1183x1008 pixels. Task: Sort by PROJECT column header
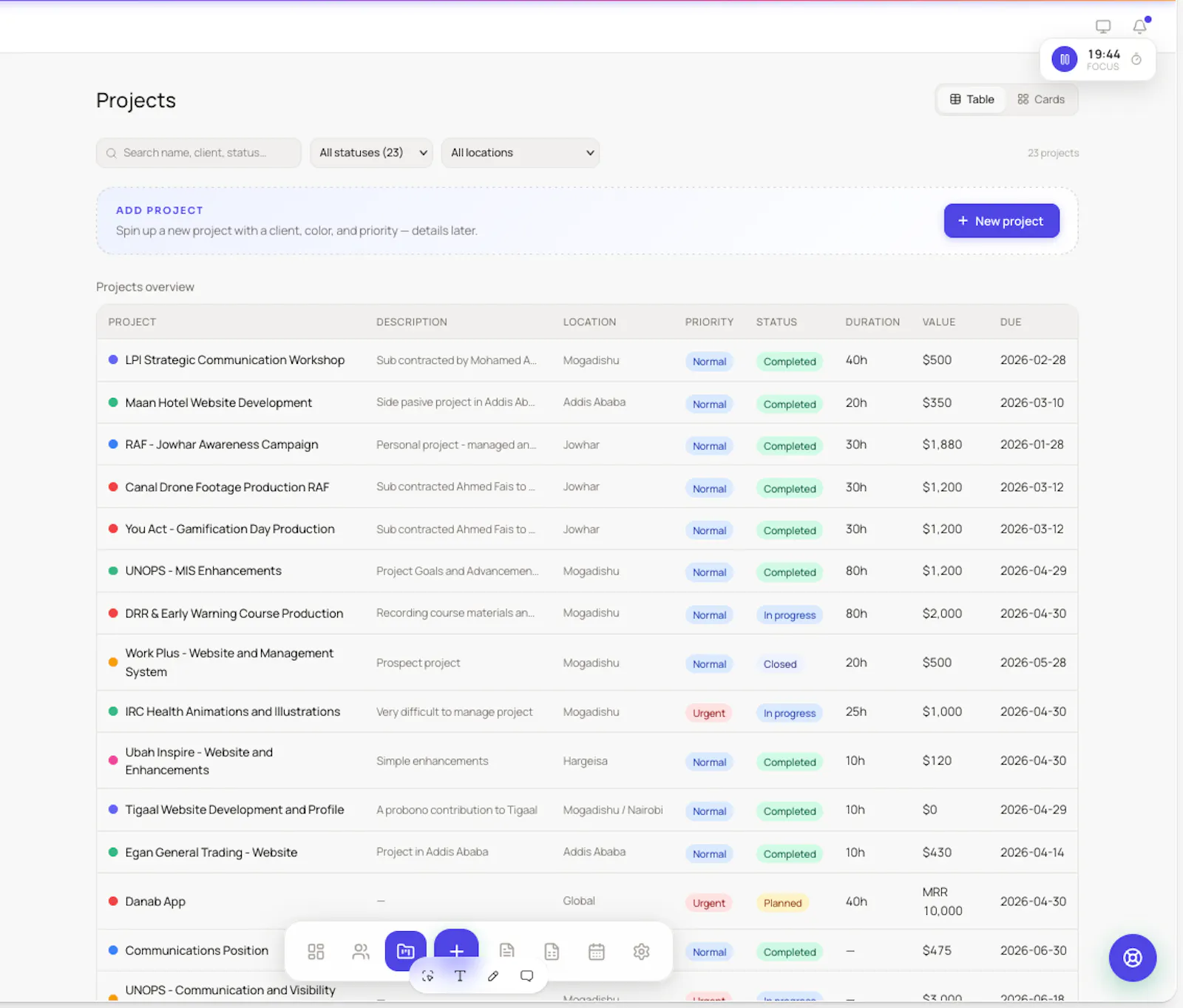(132, 322)
